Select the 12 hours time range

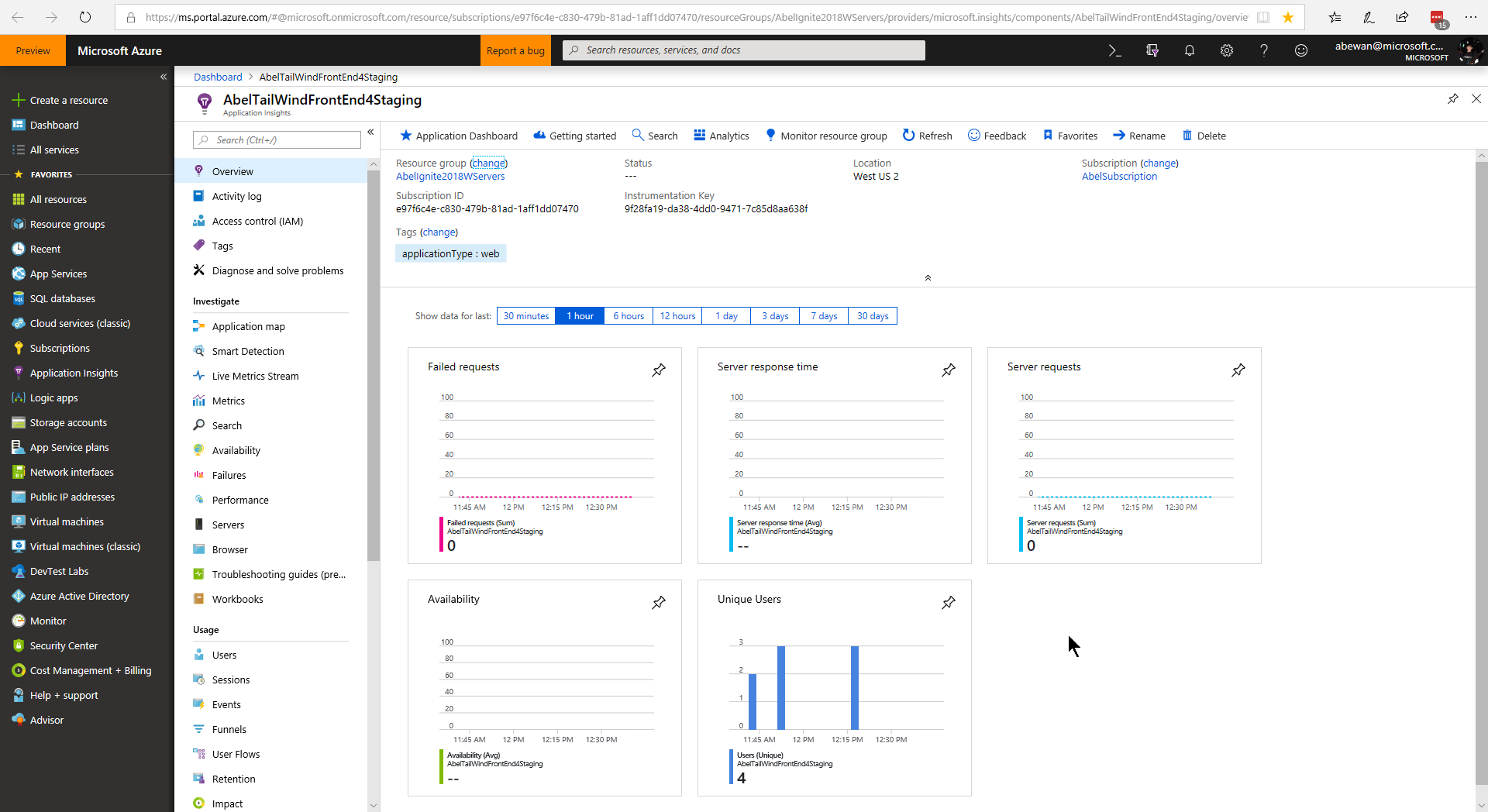[677, 316]
